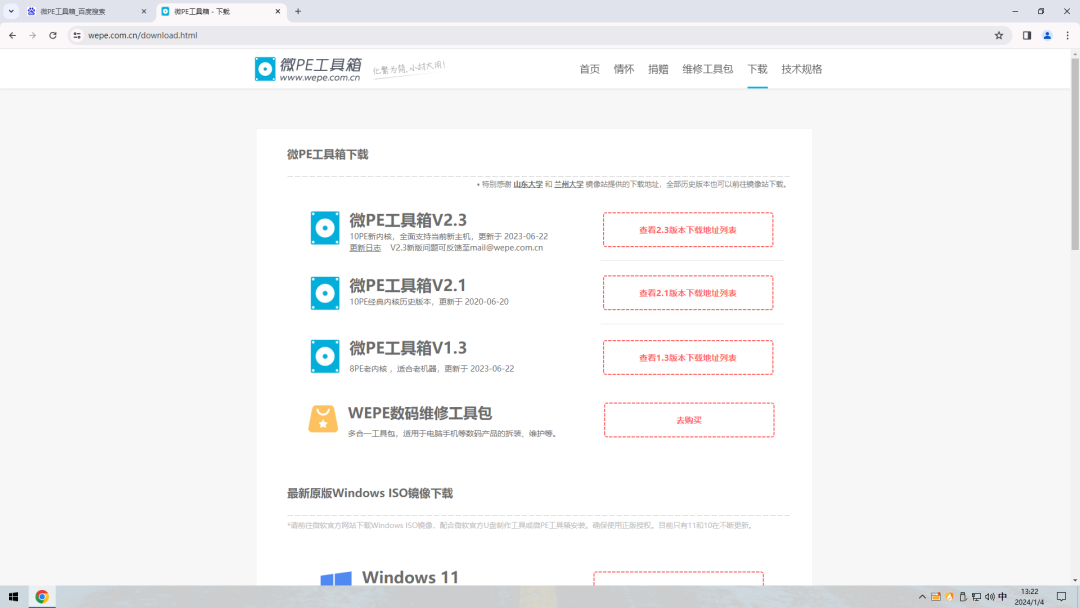Open the Windows Start menu
The height and width of the screenshot is (608, 1080).
pyautogui.click(x=13, y=597)
